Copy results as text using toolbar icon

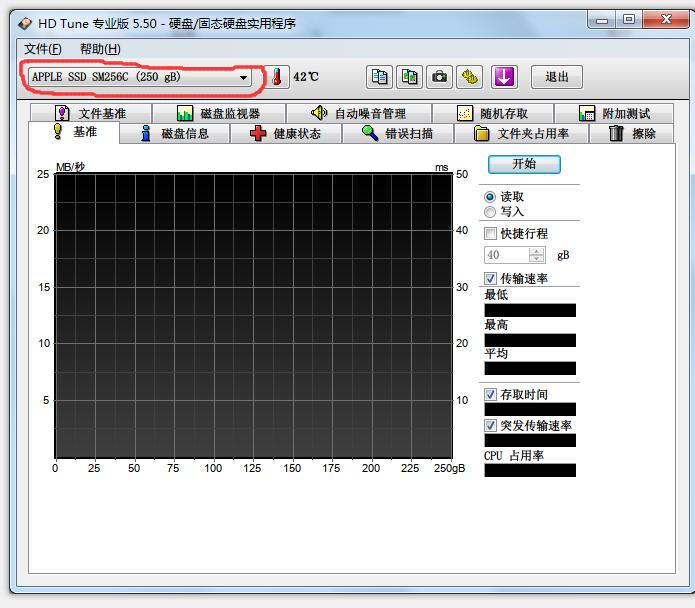point(379,77)
